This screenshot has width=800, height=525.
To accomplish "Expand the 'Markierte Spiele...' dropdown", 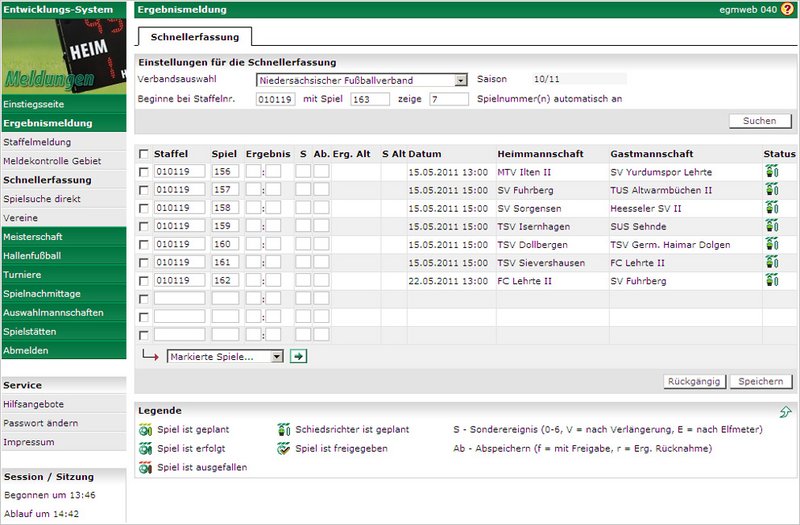I will coord(225,356).
